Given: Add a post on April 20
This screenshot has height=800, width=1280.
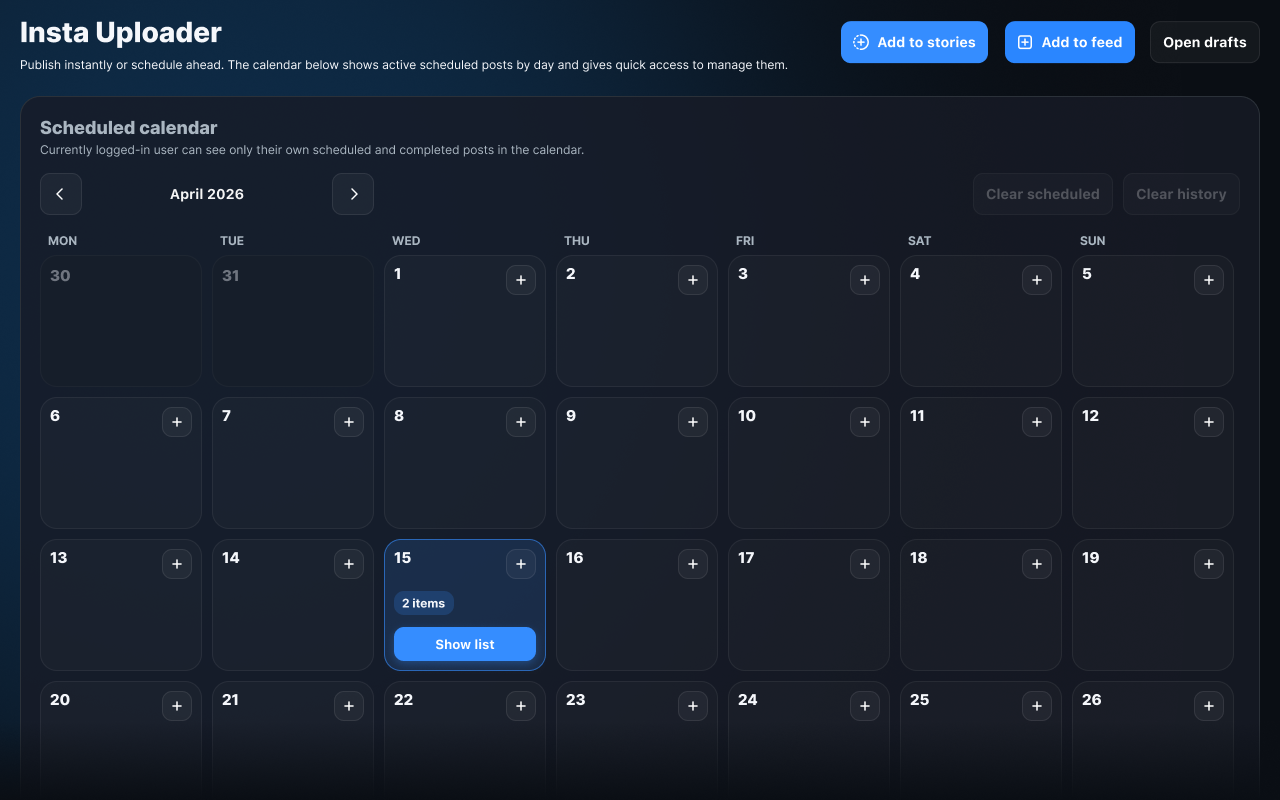Looking at the screenshot, I should 177,706.
